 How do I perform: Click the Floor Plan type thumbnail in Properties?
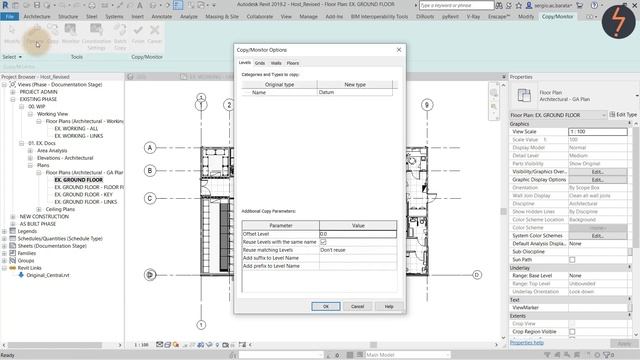coord(524,95)
